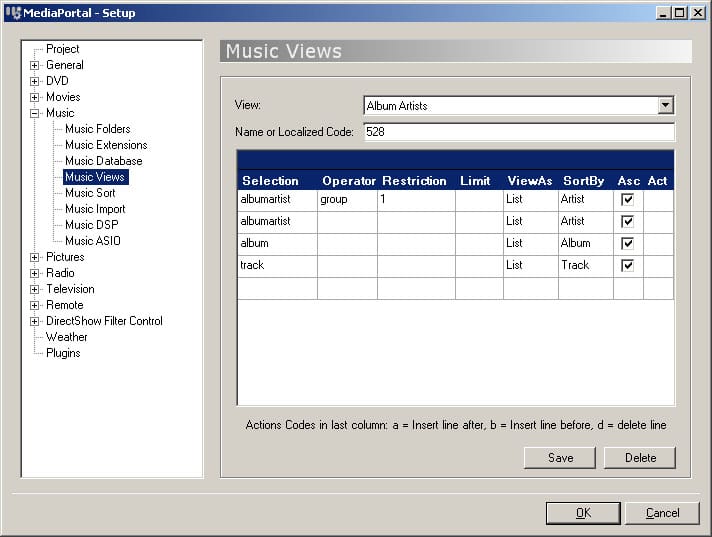The image size is (712, 537).
Task: Click the Cancel button
Action: click(x=663, y=513)
